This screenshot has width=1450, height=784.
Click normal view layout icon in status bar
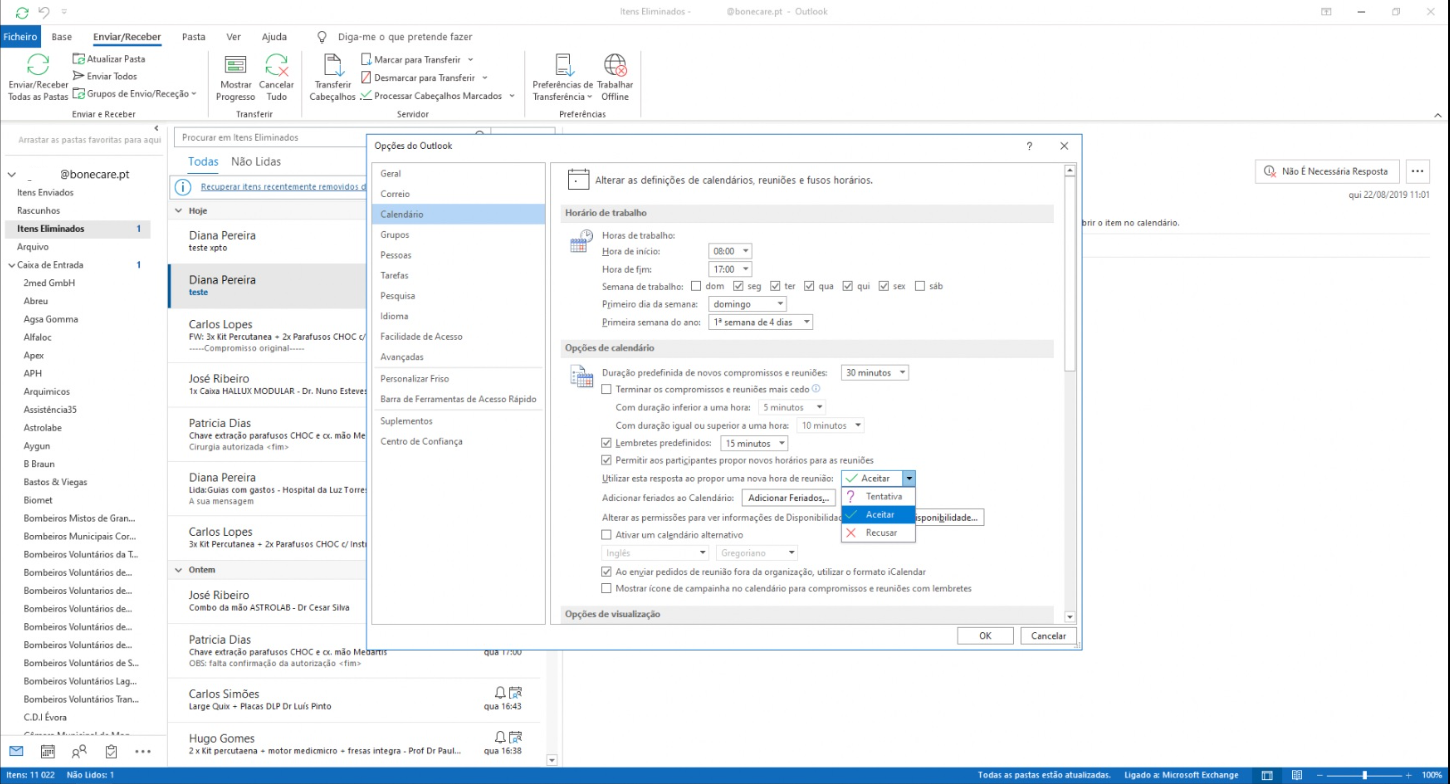tap(1266, 775)
